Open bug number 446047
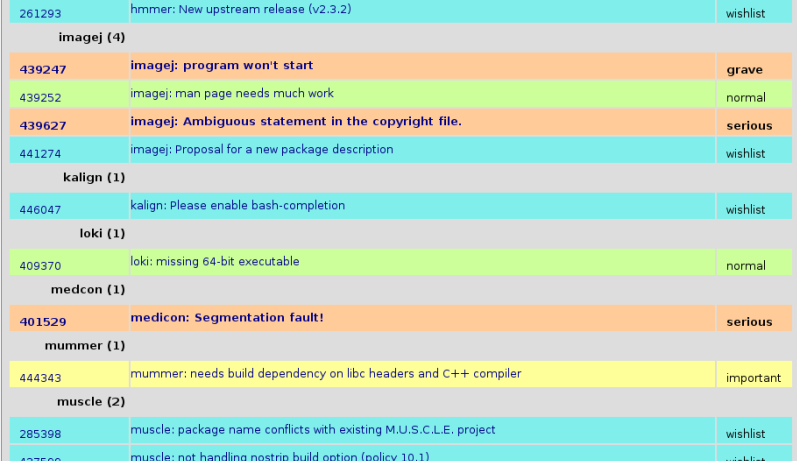The image size is (797, 461). [x=40, y=210]
